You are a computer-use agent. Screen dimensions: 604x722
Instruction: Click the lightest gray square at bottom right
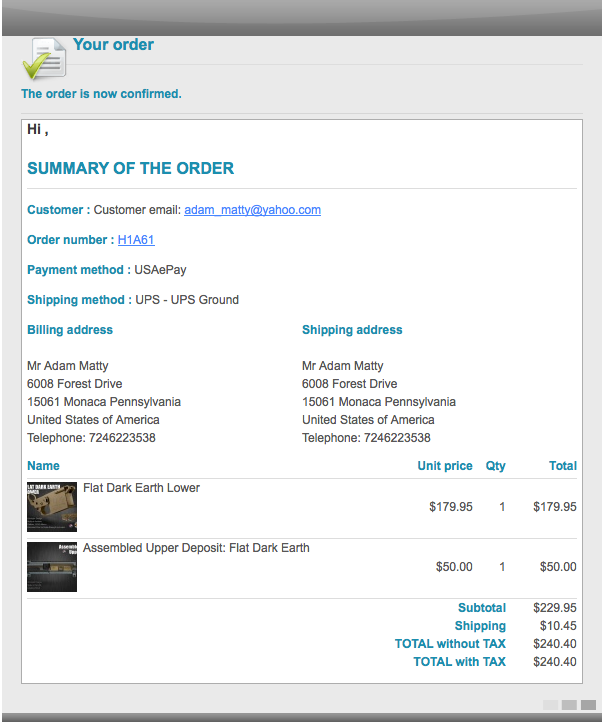tap(550, 705)
